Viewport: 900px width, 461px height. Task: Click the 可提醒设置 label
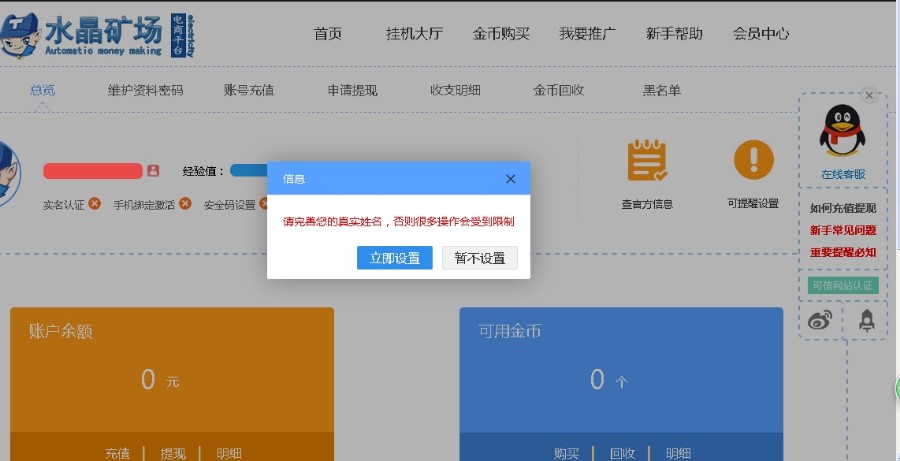point(753,203)
